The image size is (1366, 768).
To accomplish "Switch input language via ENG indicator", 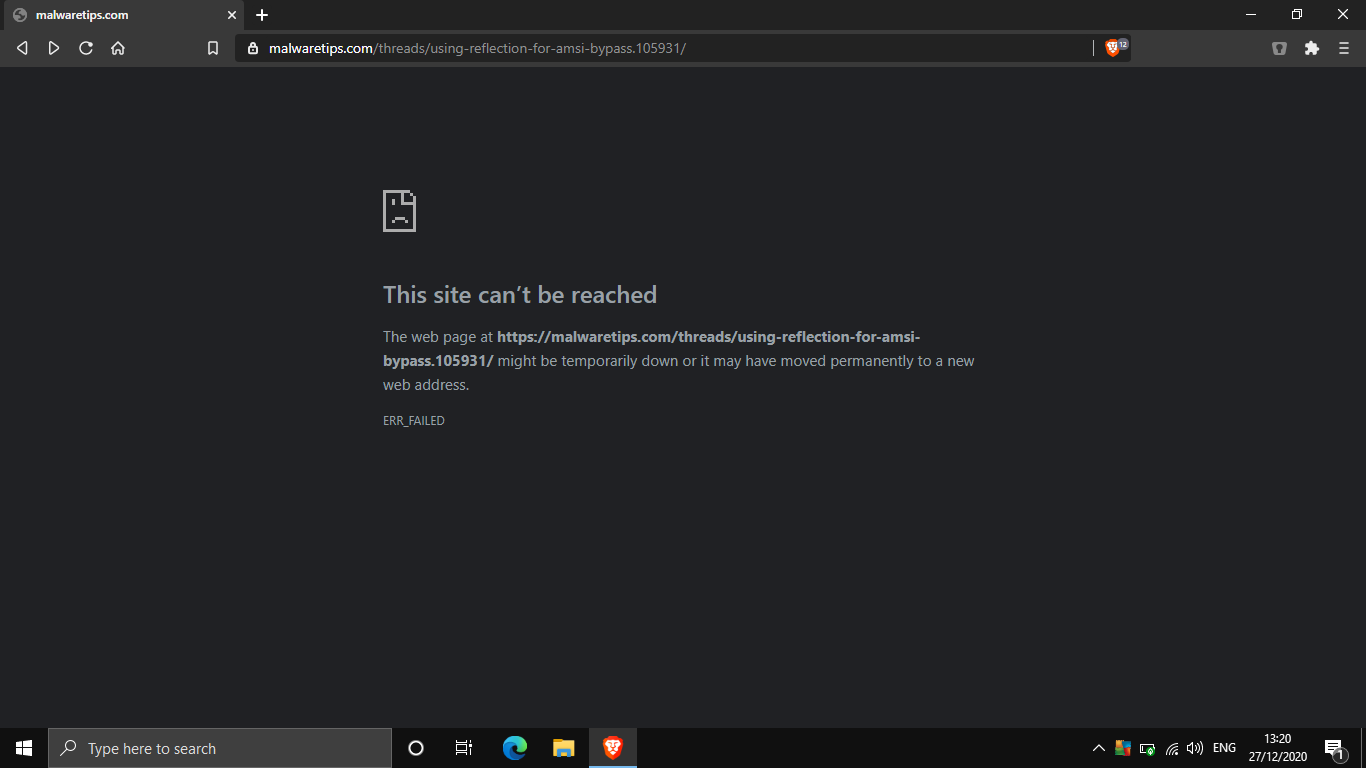I will pos(1224,748).
